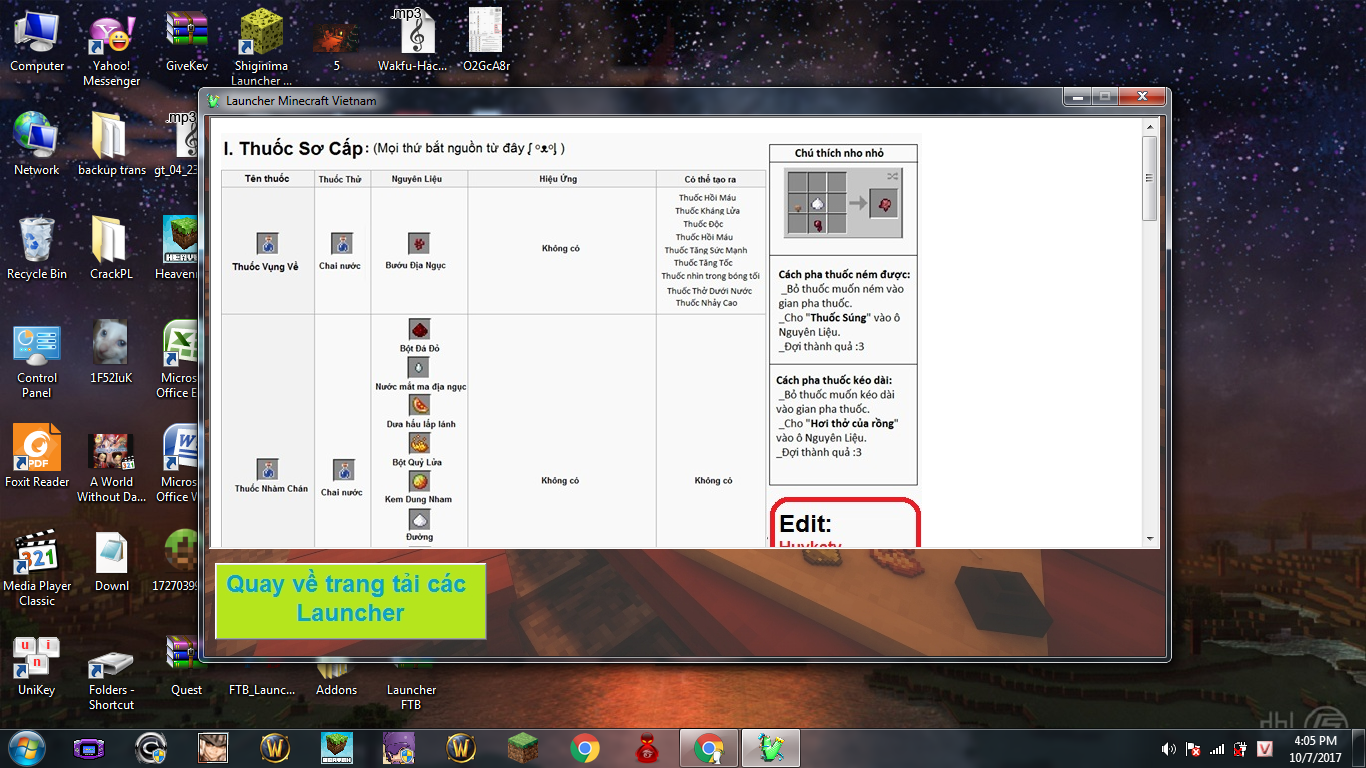Click the Bột Quỷ Lửa icon
The width and height of the screenshot is (1366, 768).
point(419,443)
